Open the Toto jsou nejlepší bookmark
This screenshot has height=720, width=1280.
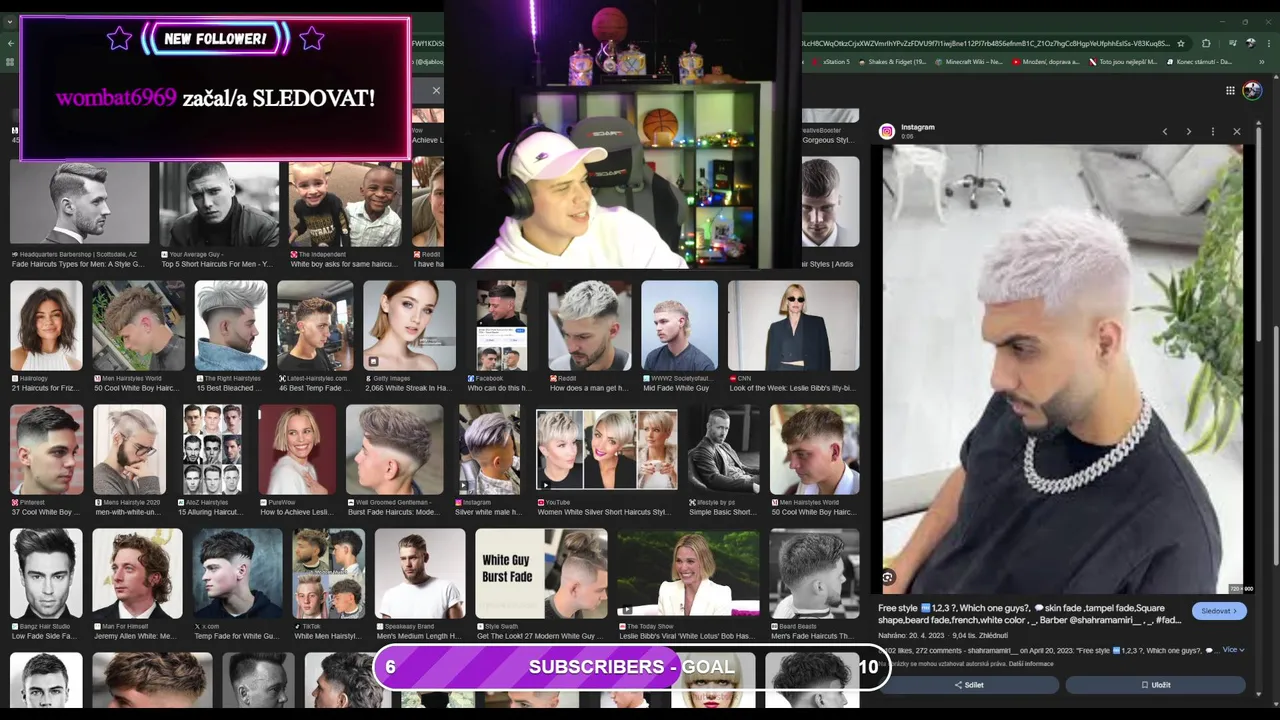tap(1123, 62)
